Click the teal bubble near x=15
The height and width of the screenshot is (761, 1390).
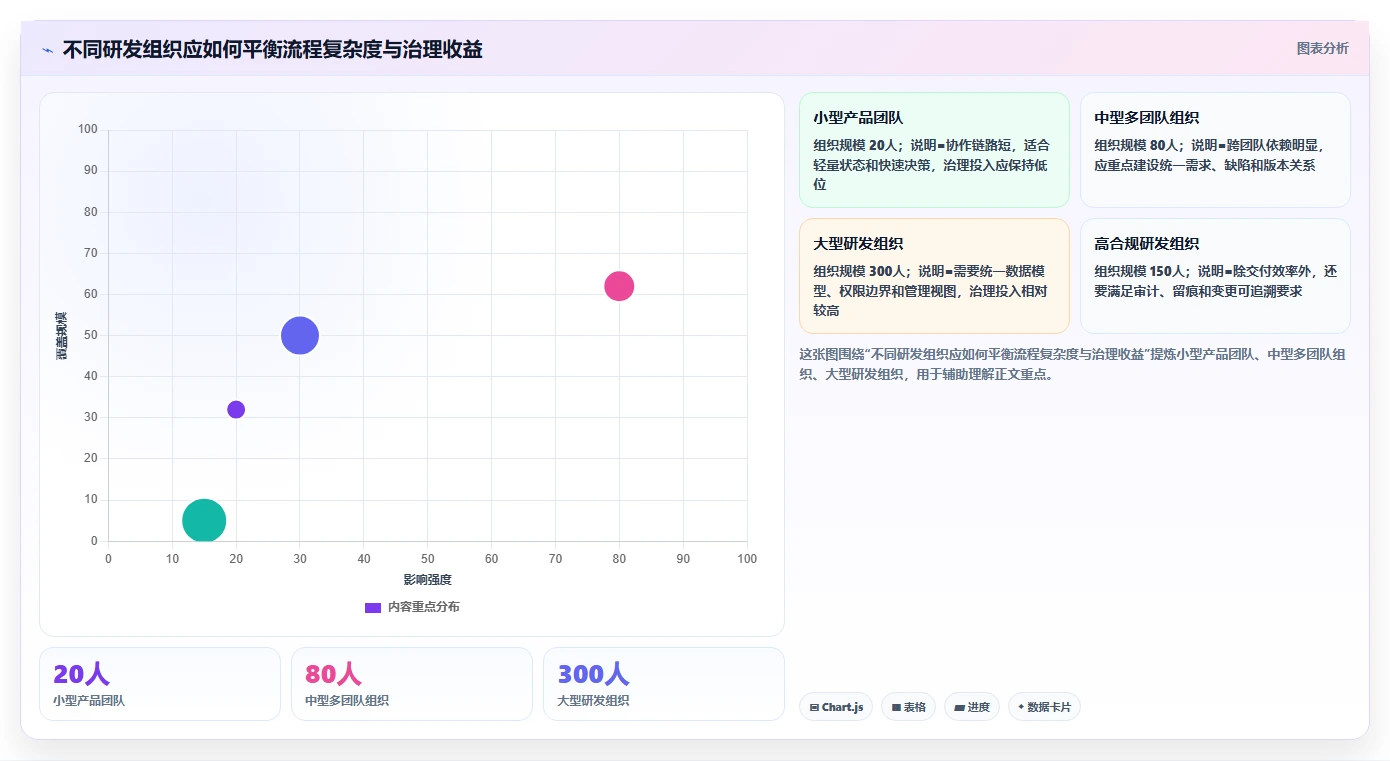(204, 520)
